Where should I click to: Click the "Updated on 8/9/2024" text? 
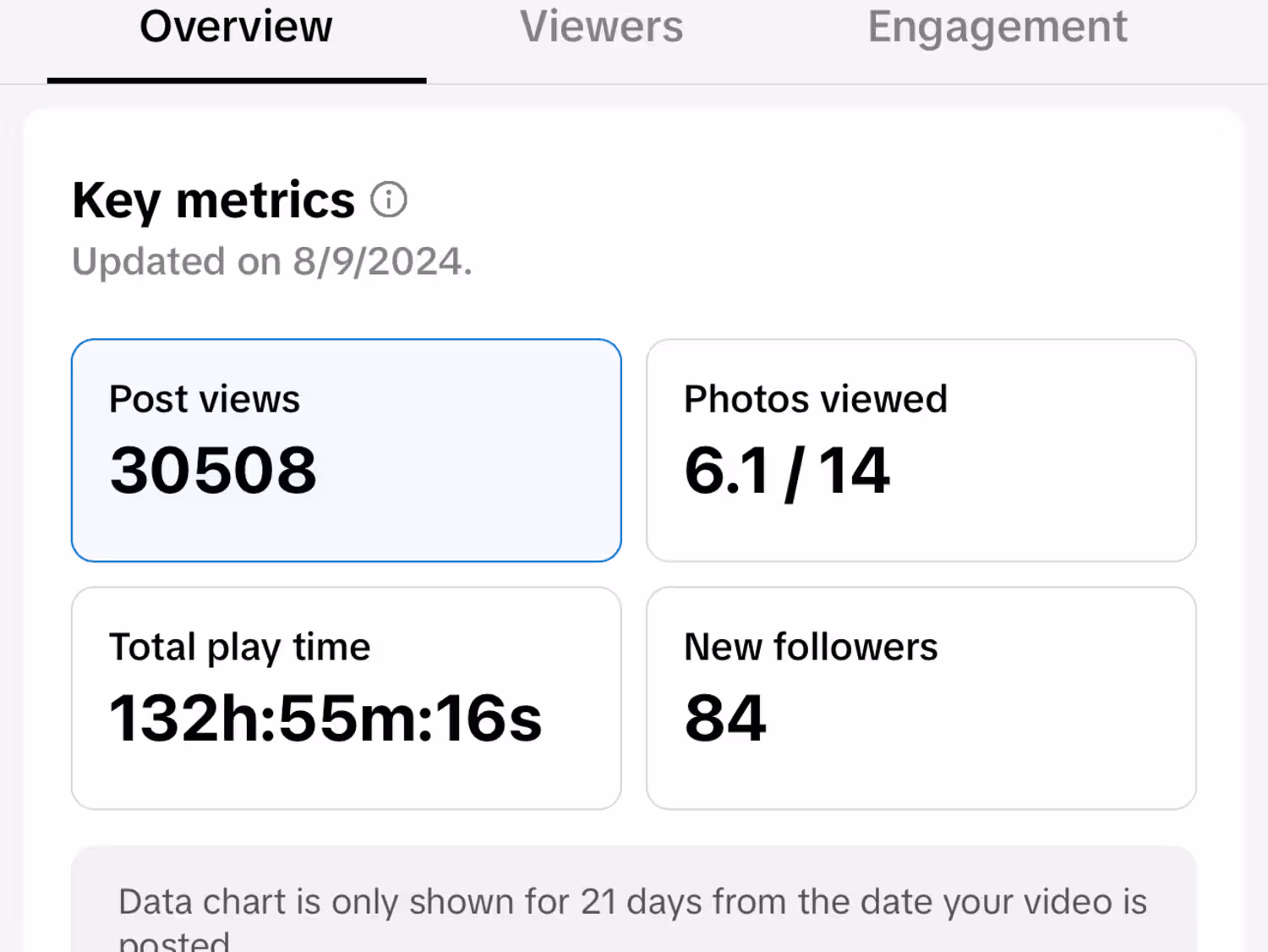pos(272,261)
